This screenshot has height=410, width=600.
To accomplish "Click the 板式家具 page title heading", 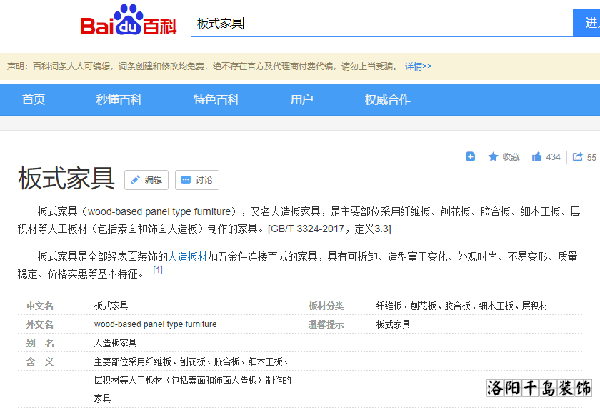I will pyautogui.click(x=66, y=179).
